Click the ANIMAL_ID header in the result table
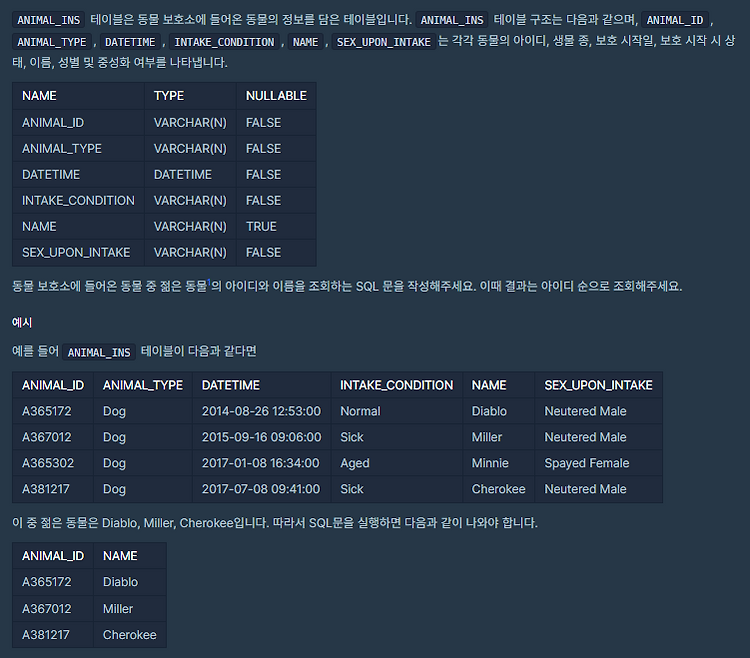Viewport: 750px width, 658px height. coord(53,556)
